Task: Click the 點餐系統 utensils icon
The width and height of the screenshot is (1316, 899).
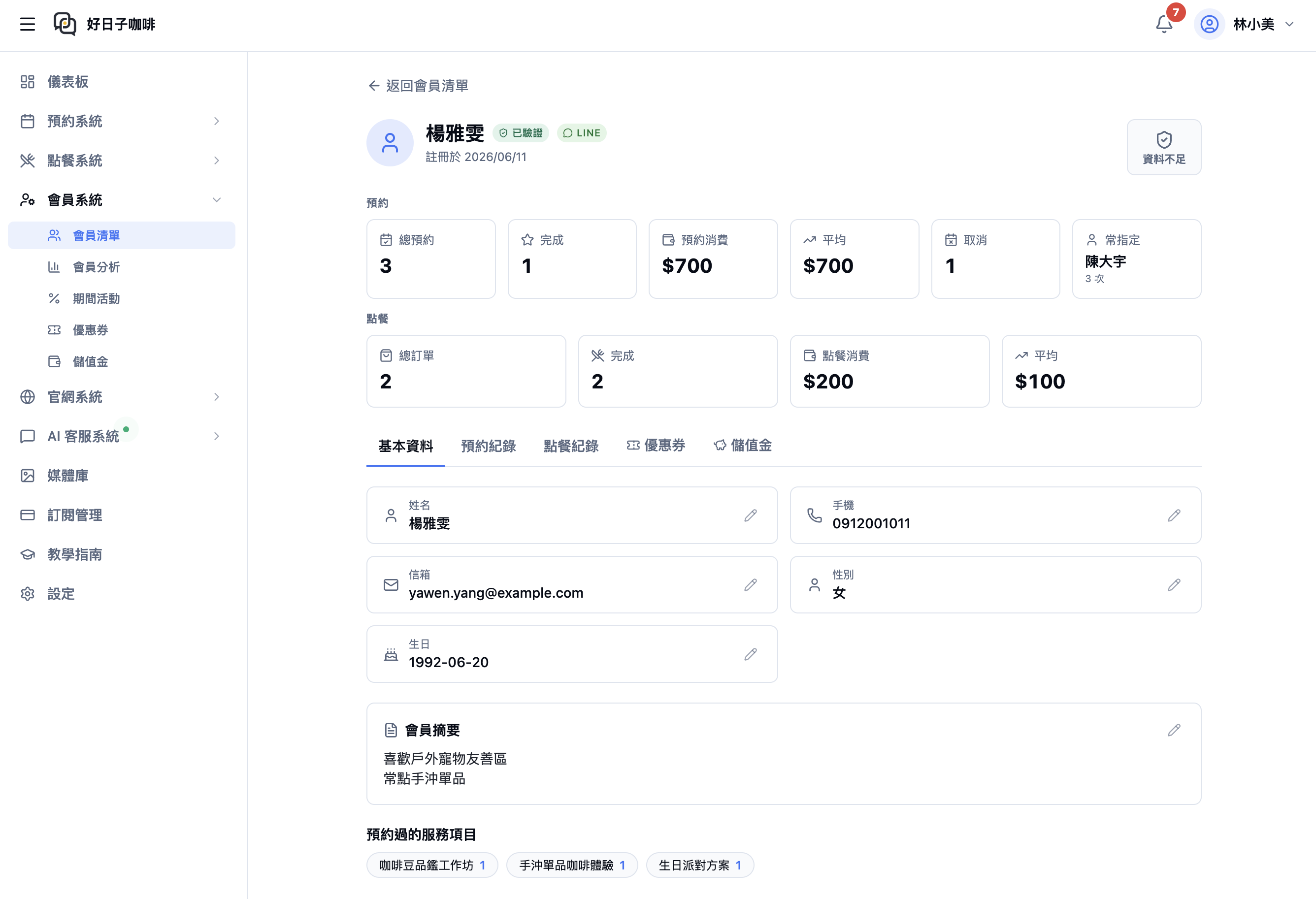Action: 28,161
